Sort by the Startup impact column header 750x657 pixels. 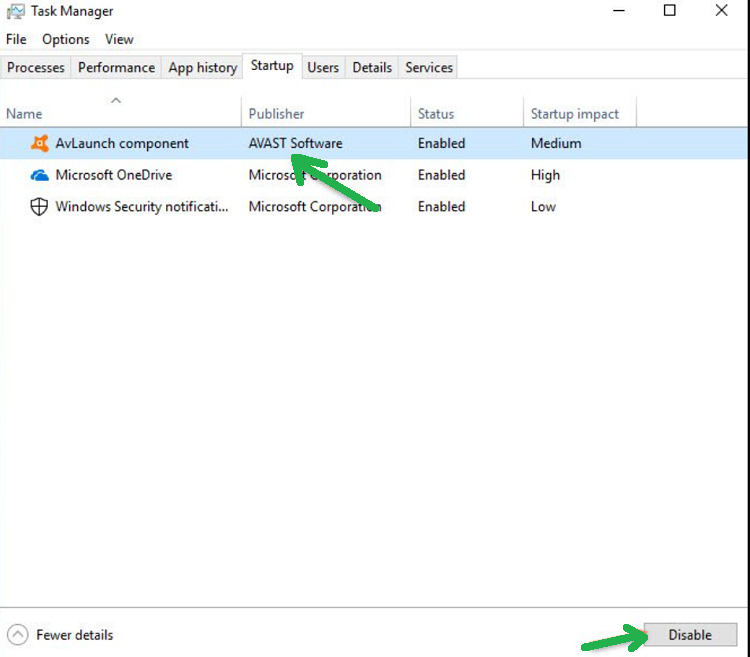pyautogui.click(x=575, y=114)
